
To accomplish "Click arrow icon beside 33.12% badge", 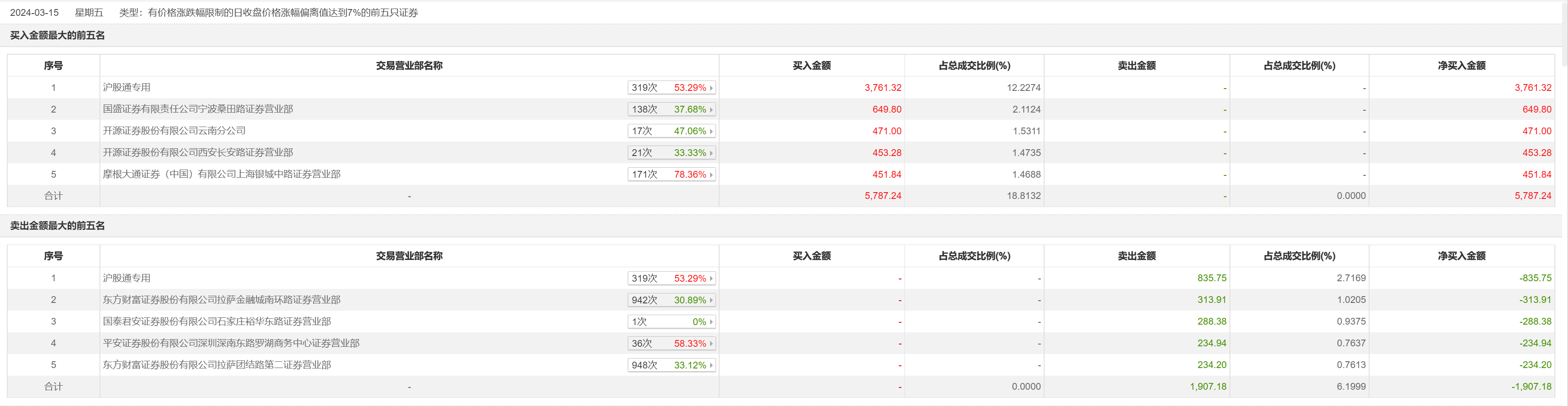I will click(711, 365).
